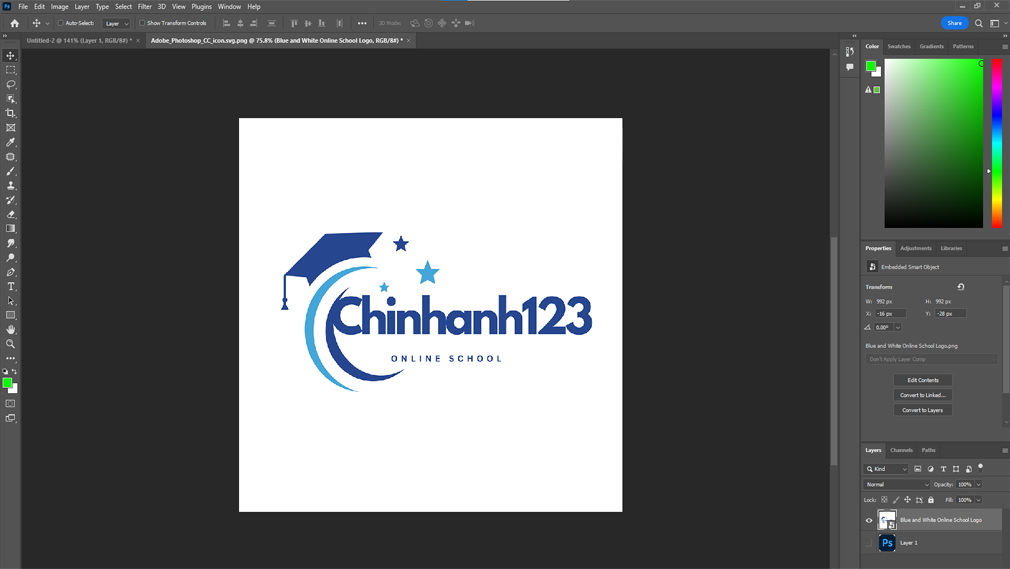The width and height of the screenshot is (1010, 569).
Task: Switch to the Adjustments tab
Action: 915,248
